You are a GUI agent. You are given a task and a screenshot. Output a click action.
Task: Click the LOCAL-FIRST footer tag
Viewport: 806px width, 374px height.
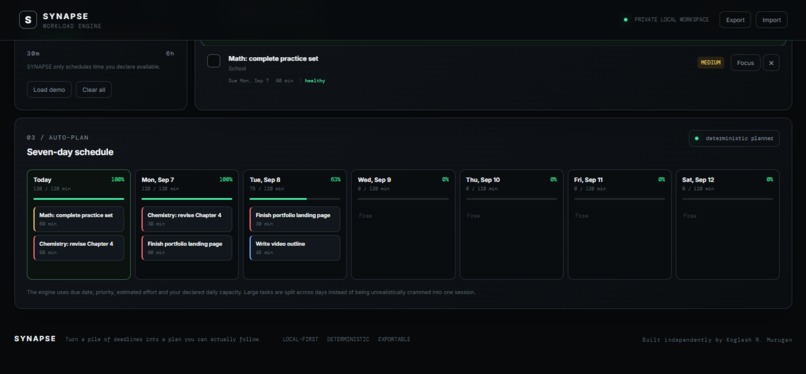click(300, 339)
